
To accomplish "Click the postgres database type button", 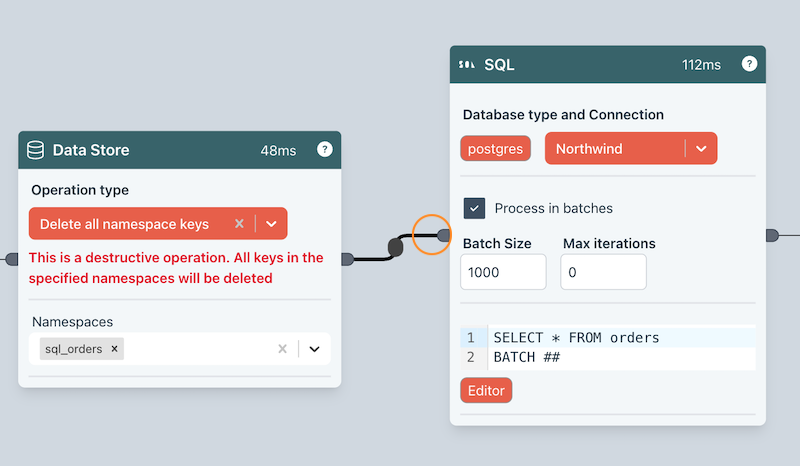I will (495, 149).
